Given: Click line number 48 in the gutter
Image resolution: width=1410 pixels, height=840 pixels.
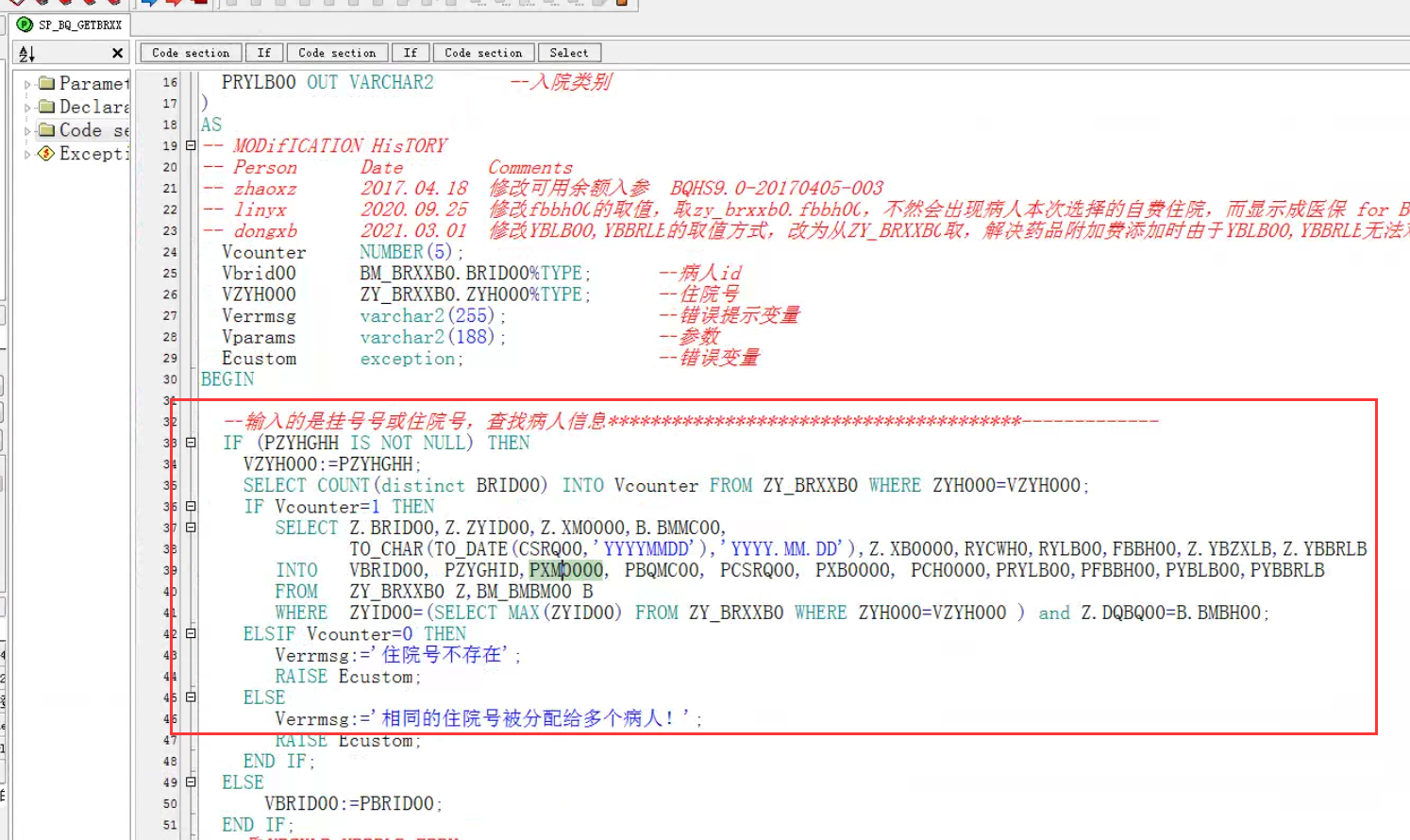Looking at the screenshot, I should point(170,761).
